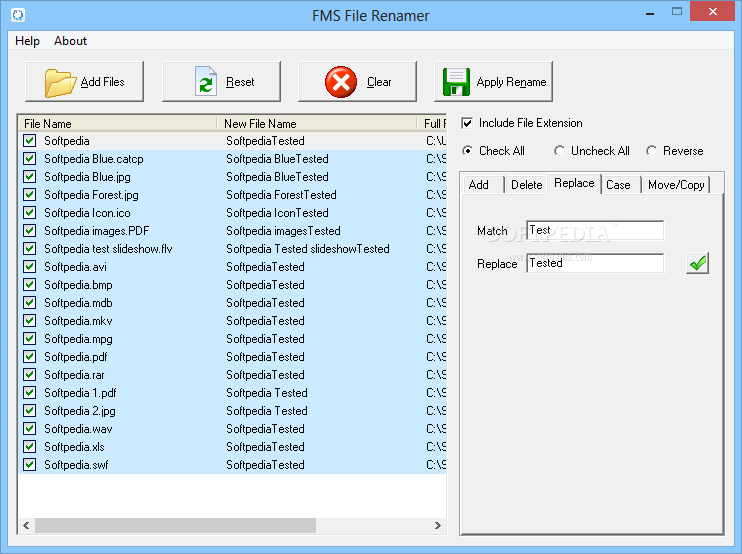The image size is (742, 554).
Task: Select the Softpedia 1.pdf file name
Action: click(x=80, y=393)
